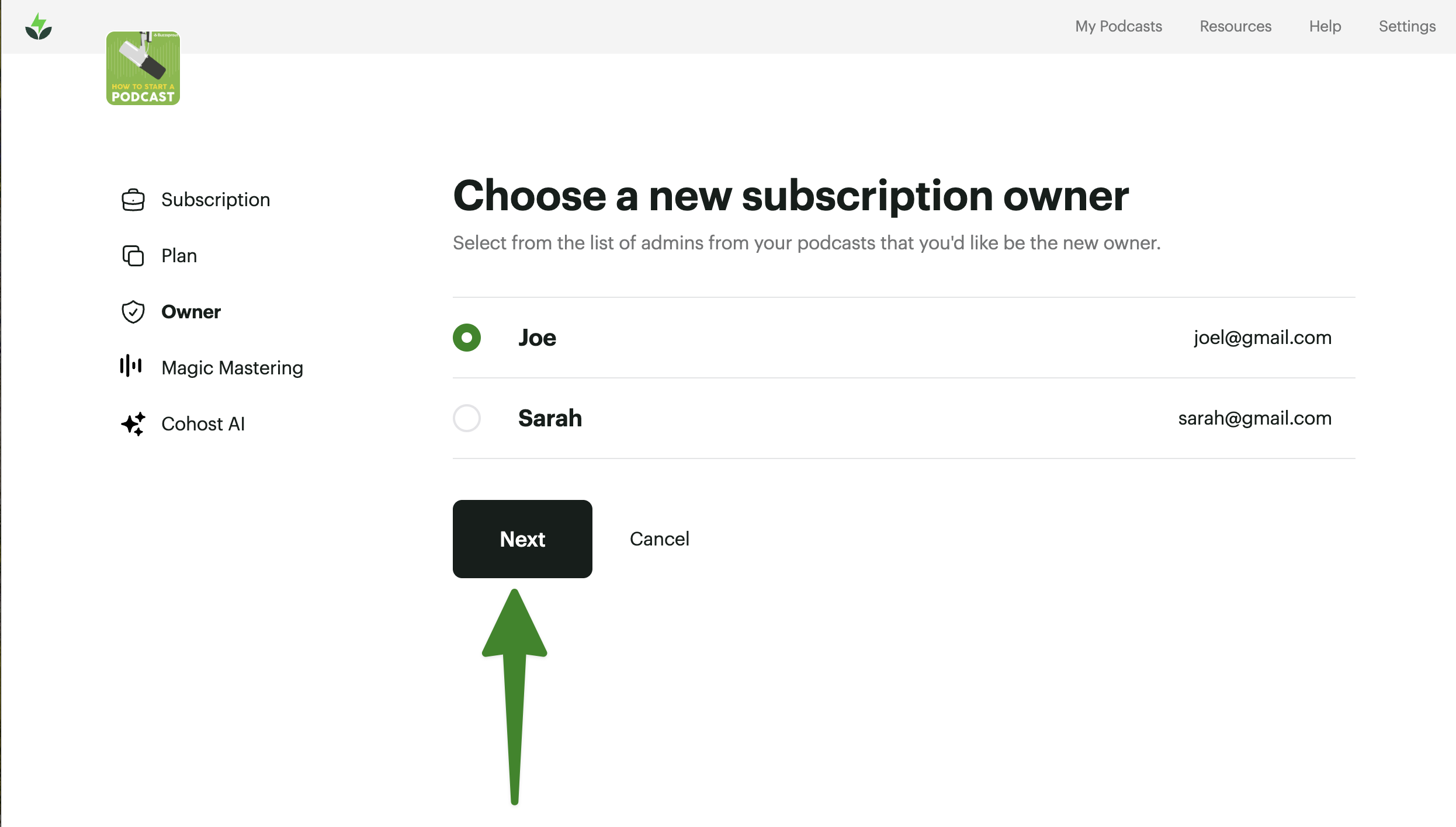Click the Subscription briefcase icon

coord(133,200)
